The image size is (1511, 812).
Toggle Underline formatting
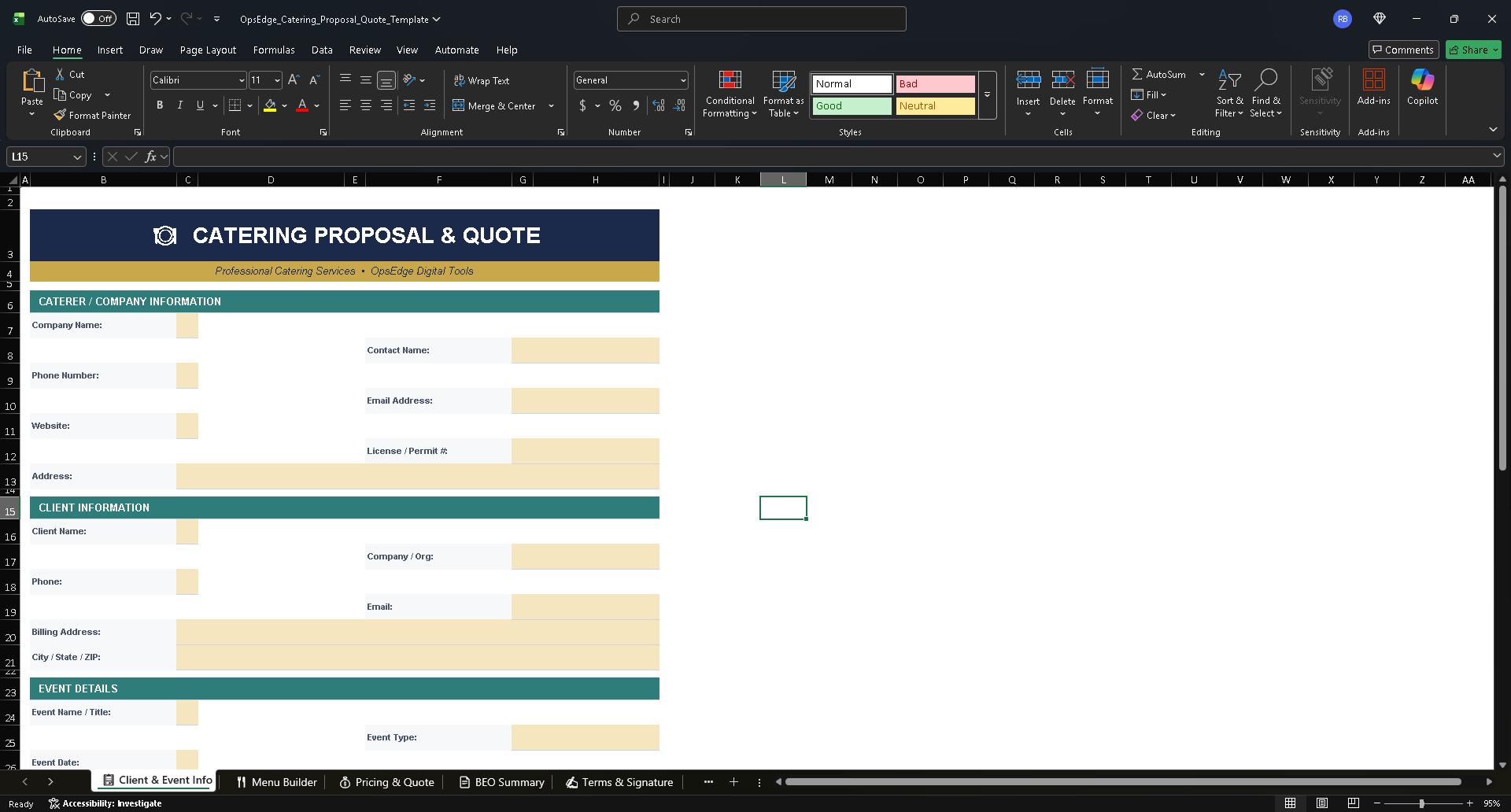[x=200, y=105]
